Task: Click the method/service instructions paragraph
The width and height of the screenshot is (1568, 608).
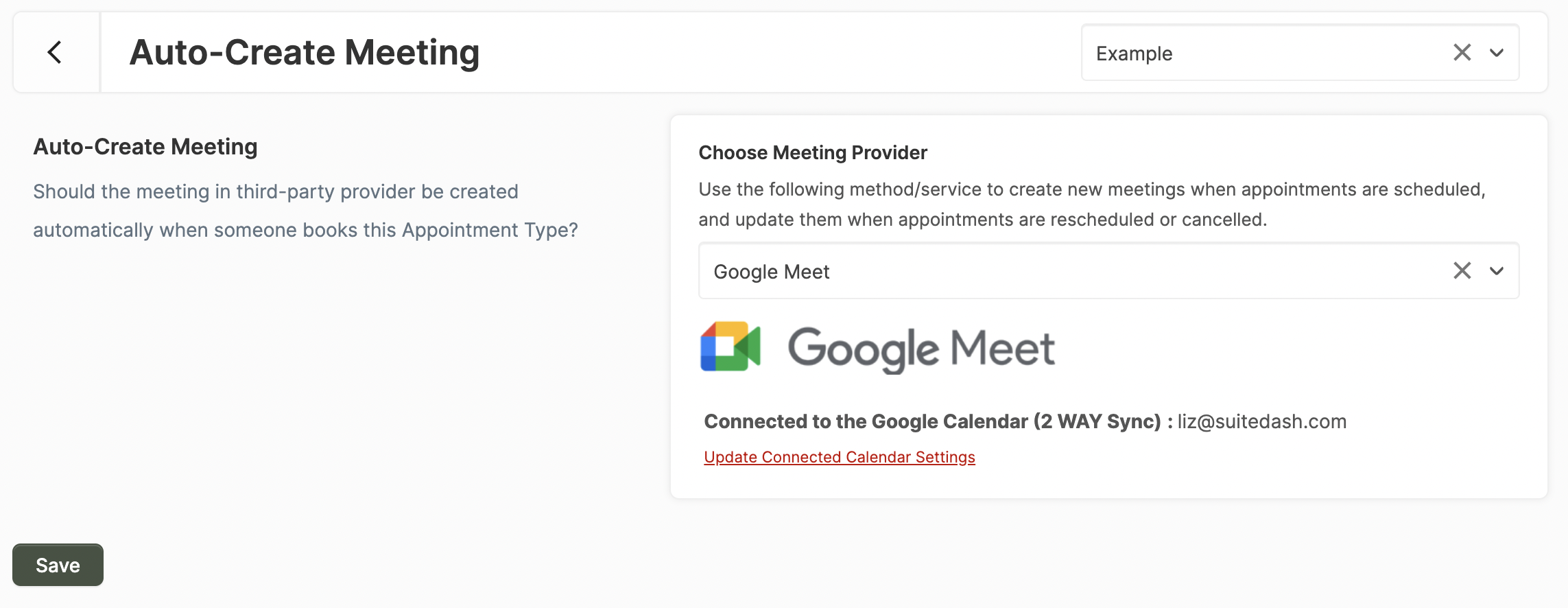Action: pos(1092,204)
